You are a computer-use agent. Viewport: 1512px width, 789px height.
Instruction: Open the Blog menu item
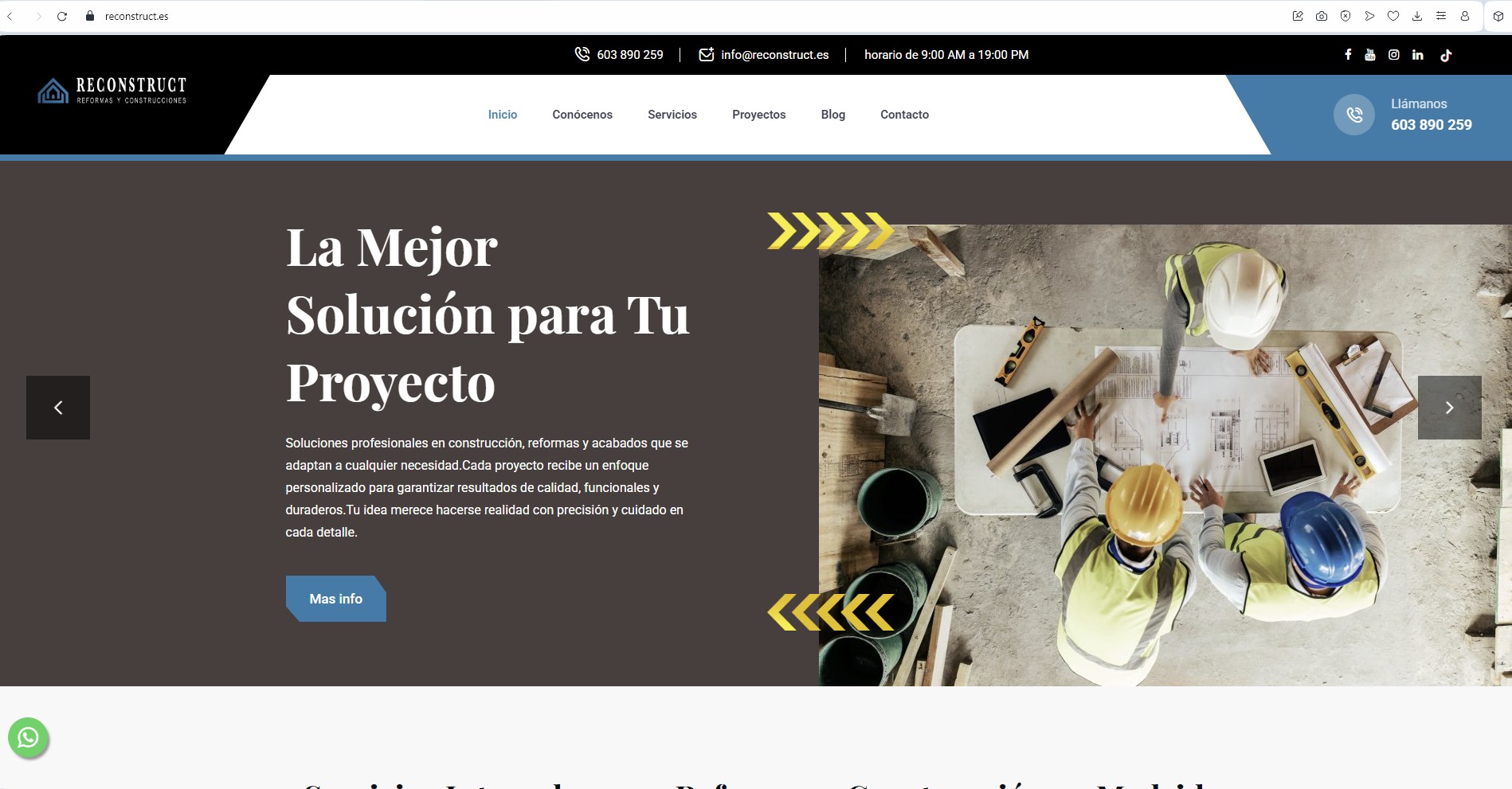833,115
